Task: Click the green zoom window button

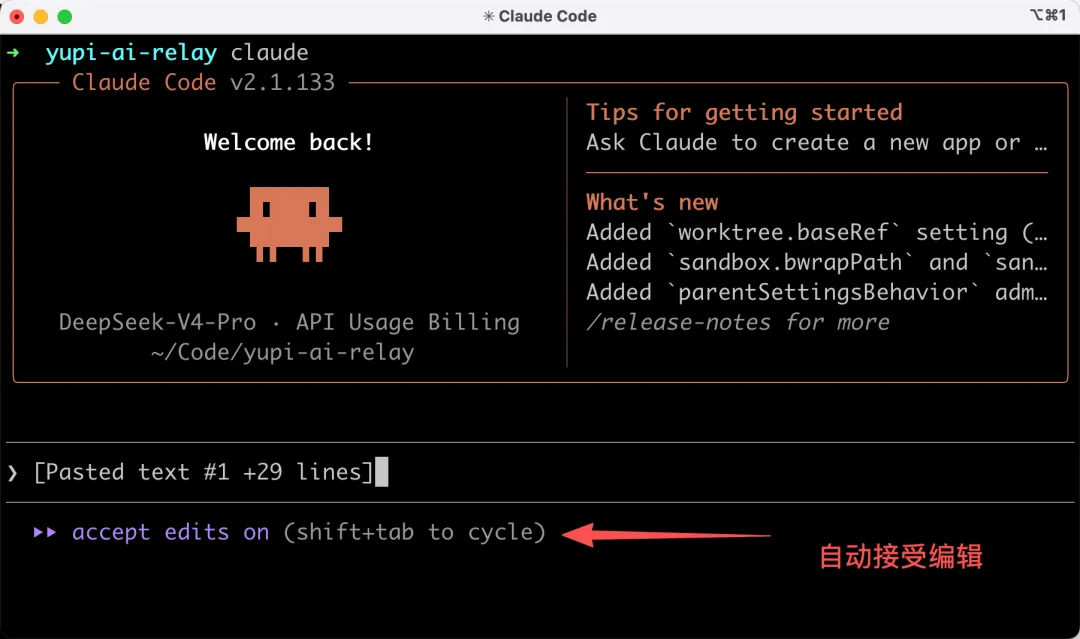Action: [65, 17]
